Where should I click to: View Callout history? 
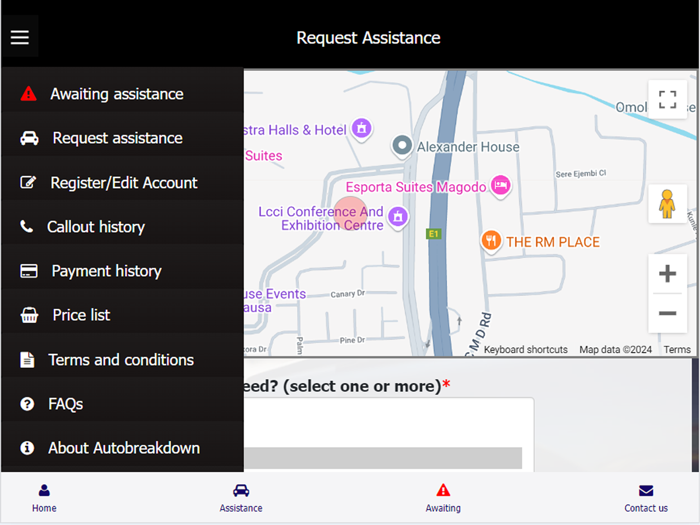122,226
